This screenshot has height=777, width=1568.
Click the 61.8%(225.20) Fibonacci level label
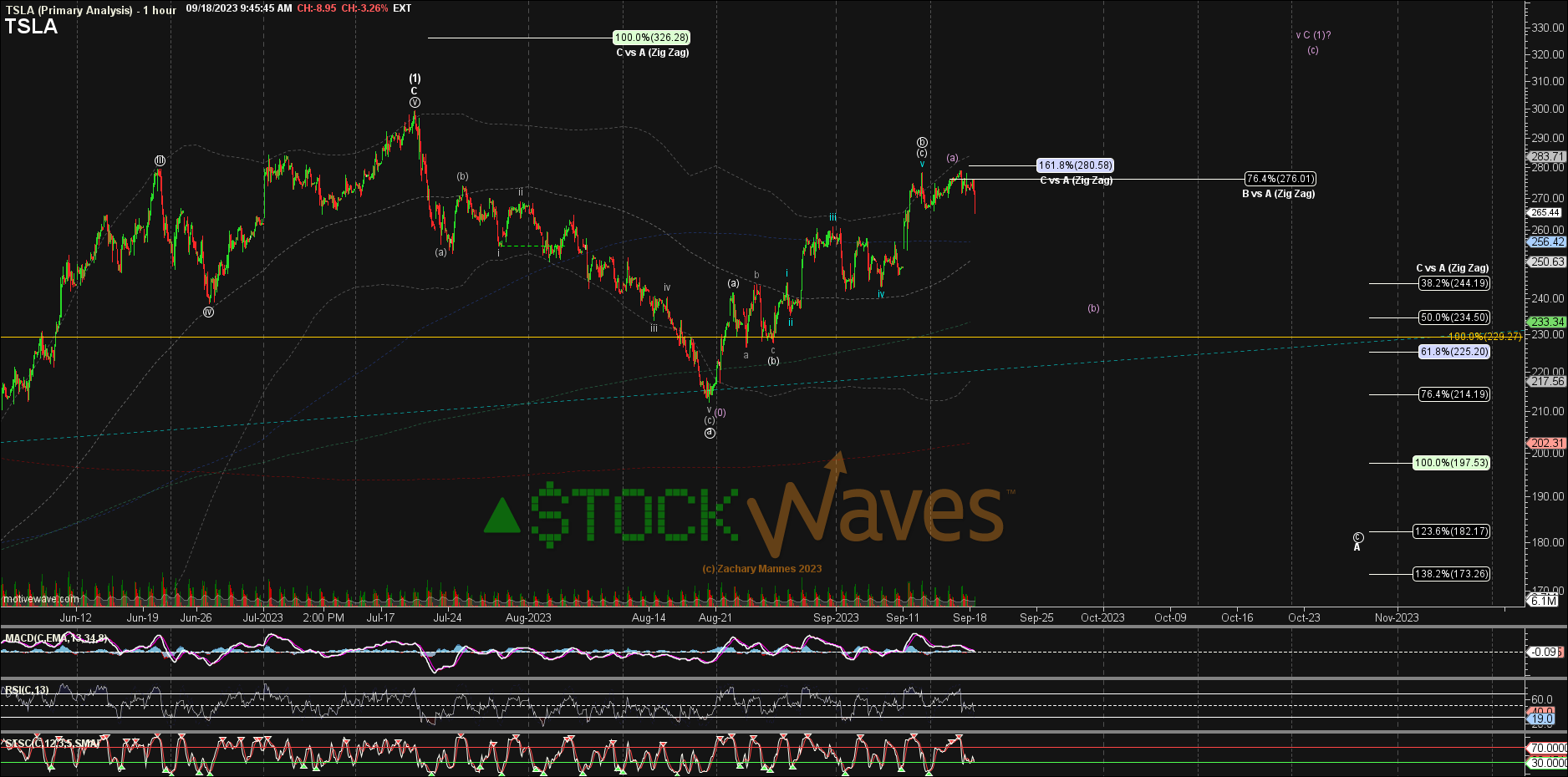tap(1454, 352)
